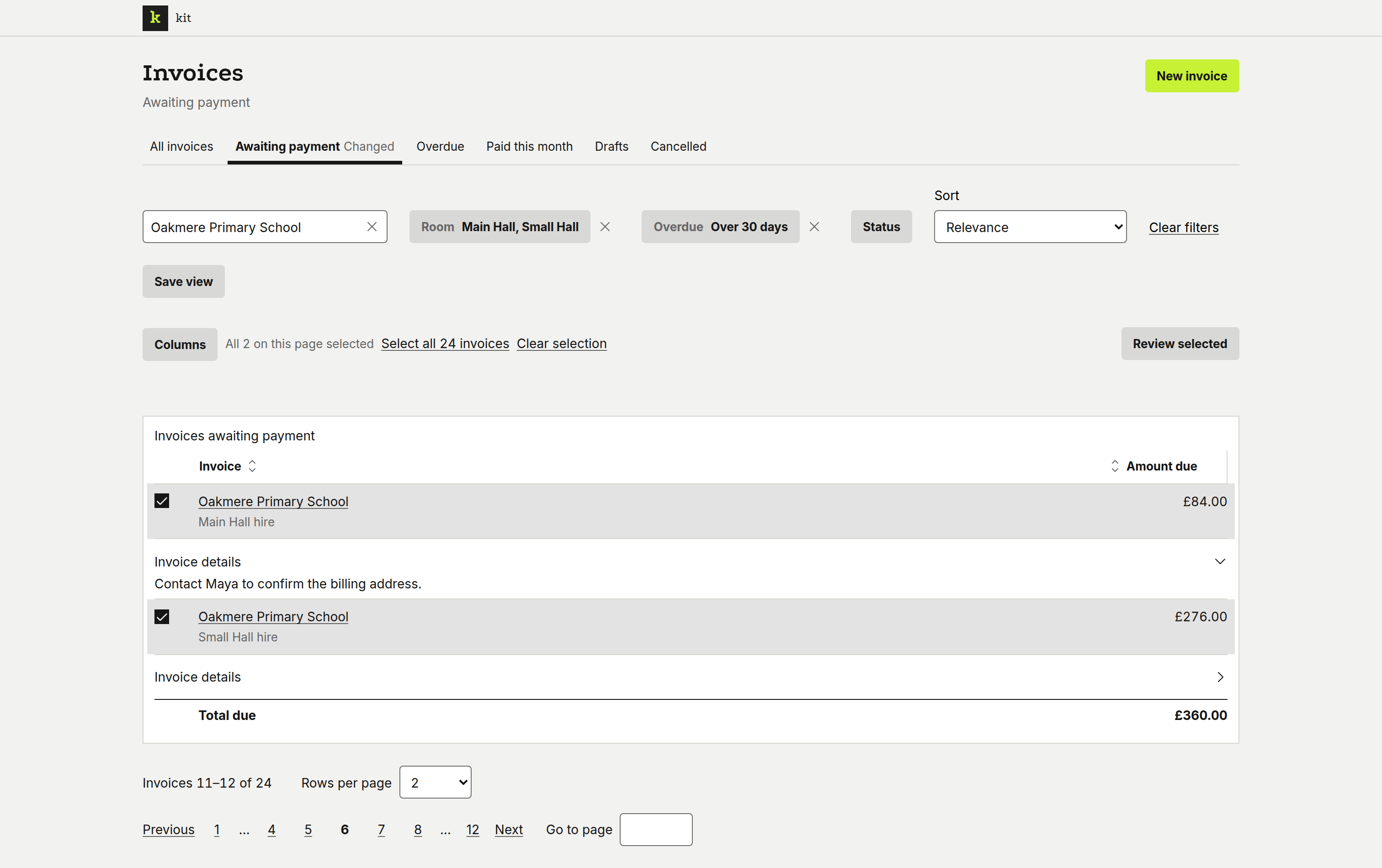Image resolution: width=1382 pixels, height=868 pixels.
Task: Open the Paid this month tab
Action: point(529,146)
